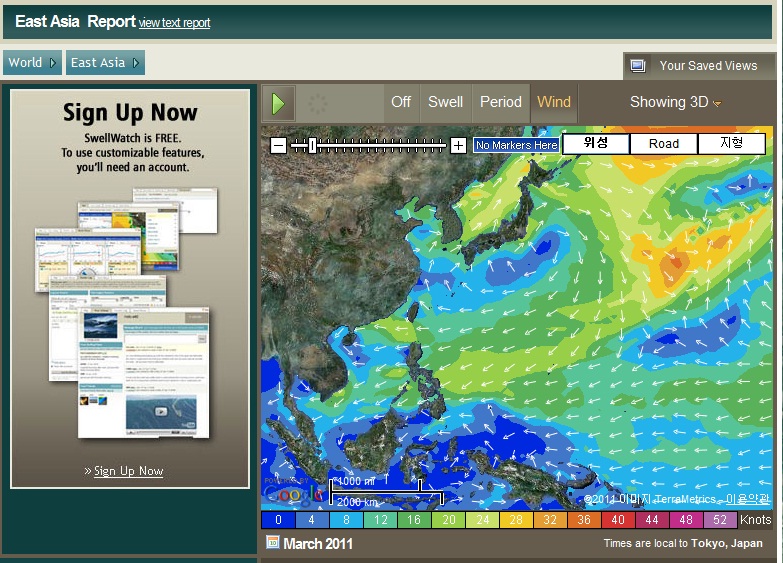Open the March 2011 calendar icon

tap(273, 542)
